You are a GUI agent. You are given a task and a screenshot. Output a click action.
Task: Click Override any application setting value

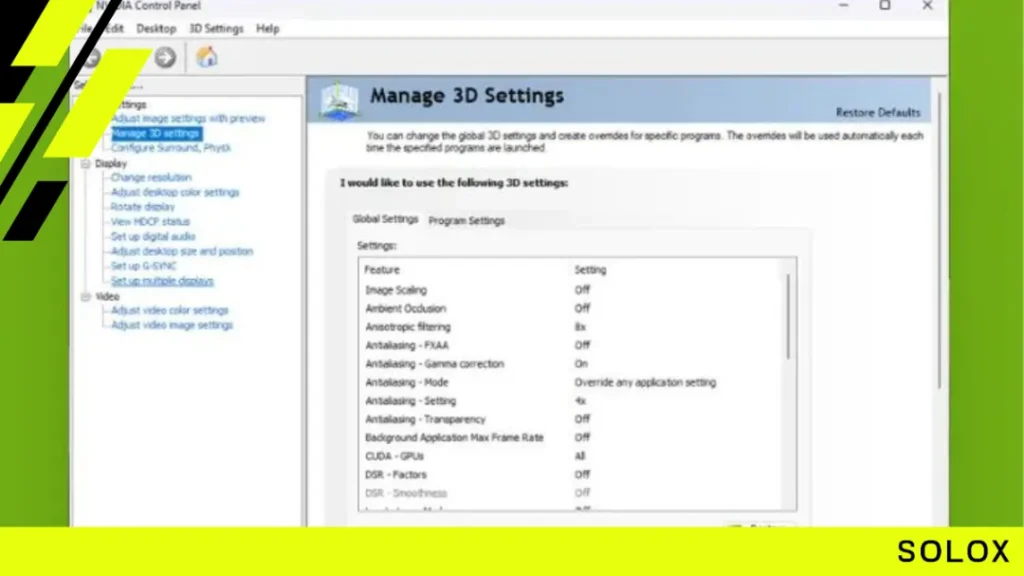point(645,382)
